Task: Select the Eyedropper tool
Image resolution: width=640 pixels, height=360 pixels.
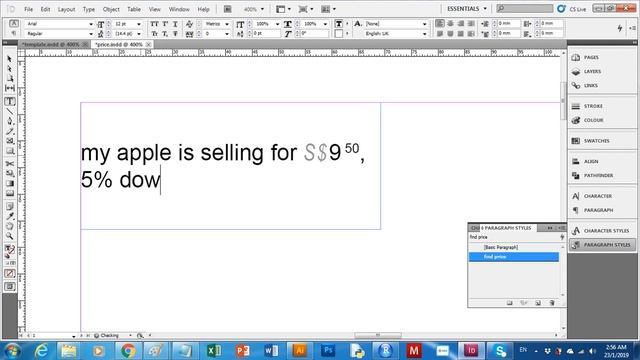Action: click(10, 216)
